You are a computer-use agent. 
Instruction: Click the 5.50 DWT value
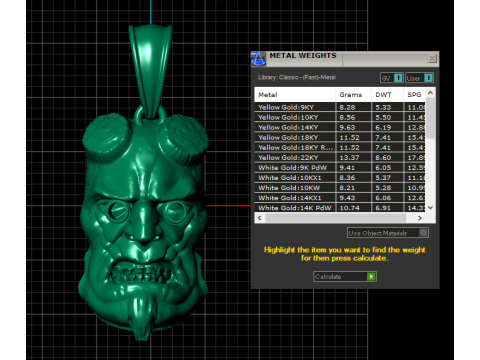[x=383, y=117]
